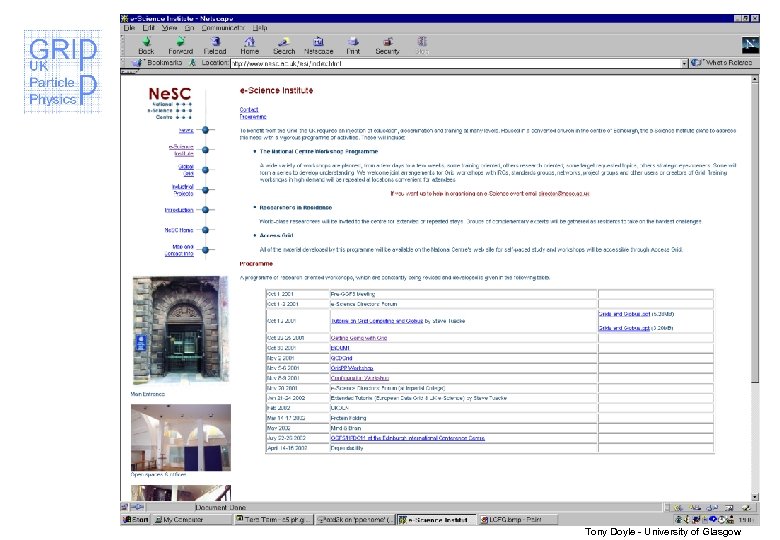Viewport: 780px width, 540px height.
Task: Click the page scrollbar down arrow
Action: (x=755, y=497)
